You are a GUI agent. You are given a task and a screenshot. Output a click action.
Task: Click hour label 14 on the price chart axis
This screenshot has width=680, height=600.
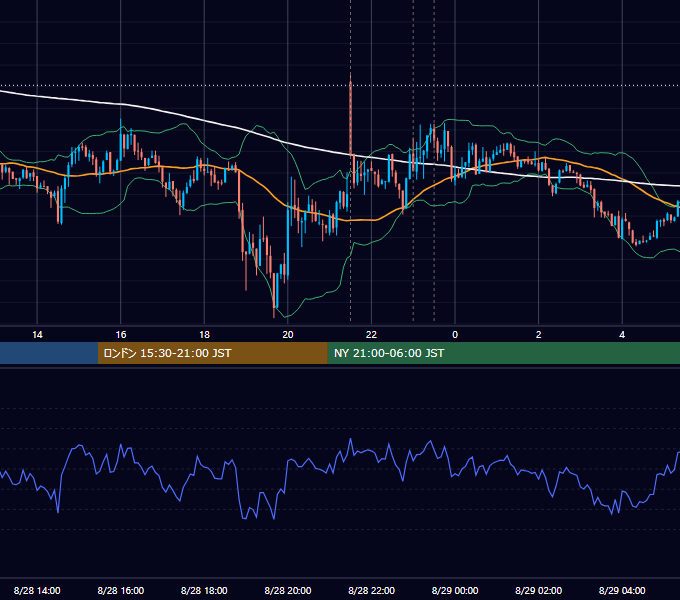tap(37, 335)
